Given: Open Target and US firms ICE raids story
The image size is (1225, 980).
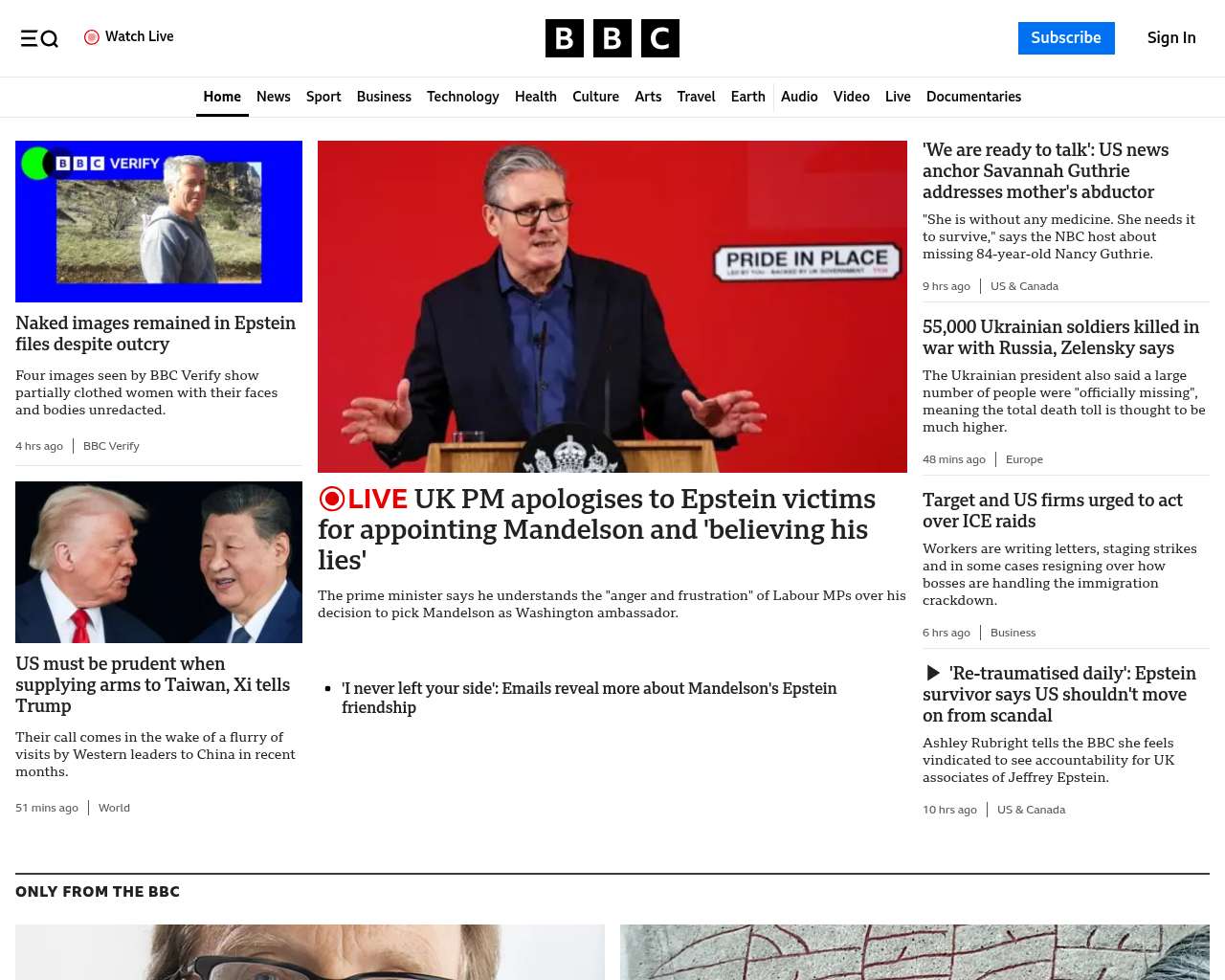Looking at the screenshot, I should pos(1053,510).
